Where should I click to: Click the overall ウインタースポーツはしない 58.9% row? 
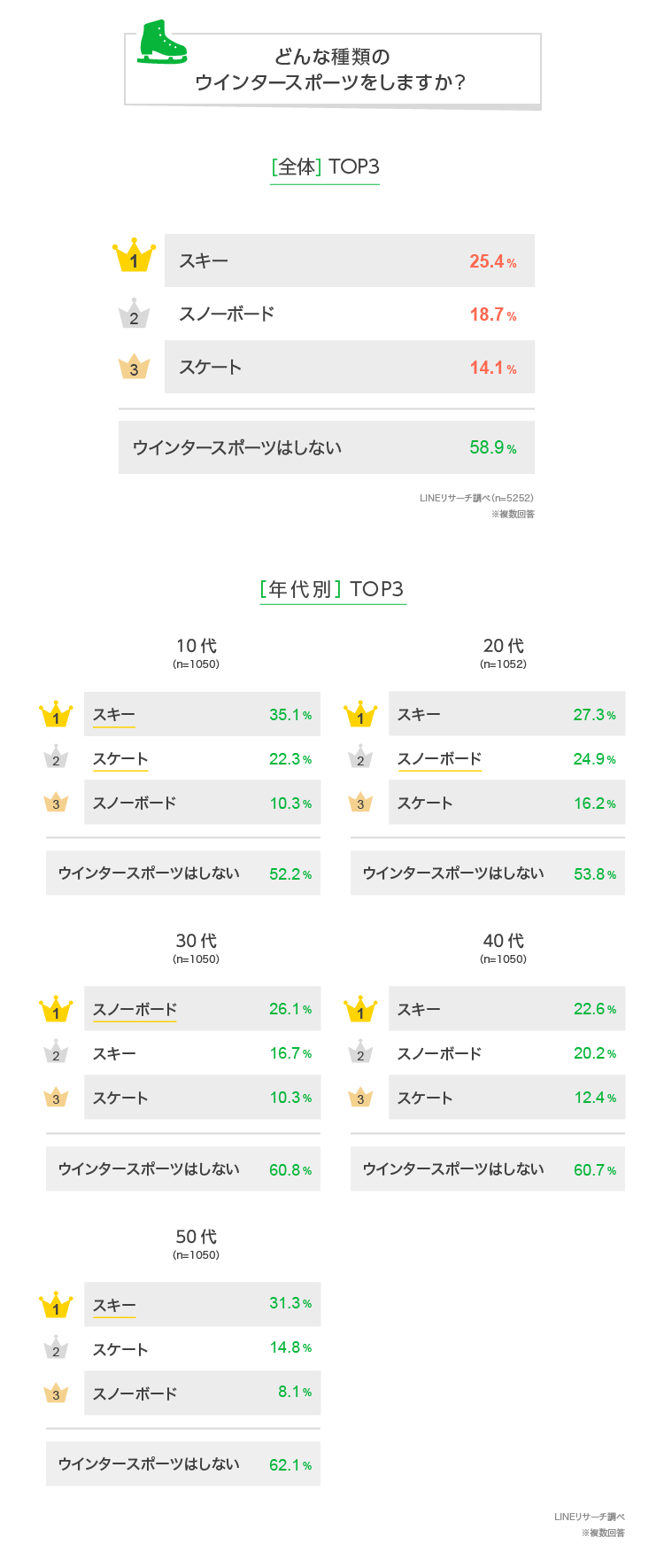point(326,448)
